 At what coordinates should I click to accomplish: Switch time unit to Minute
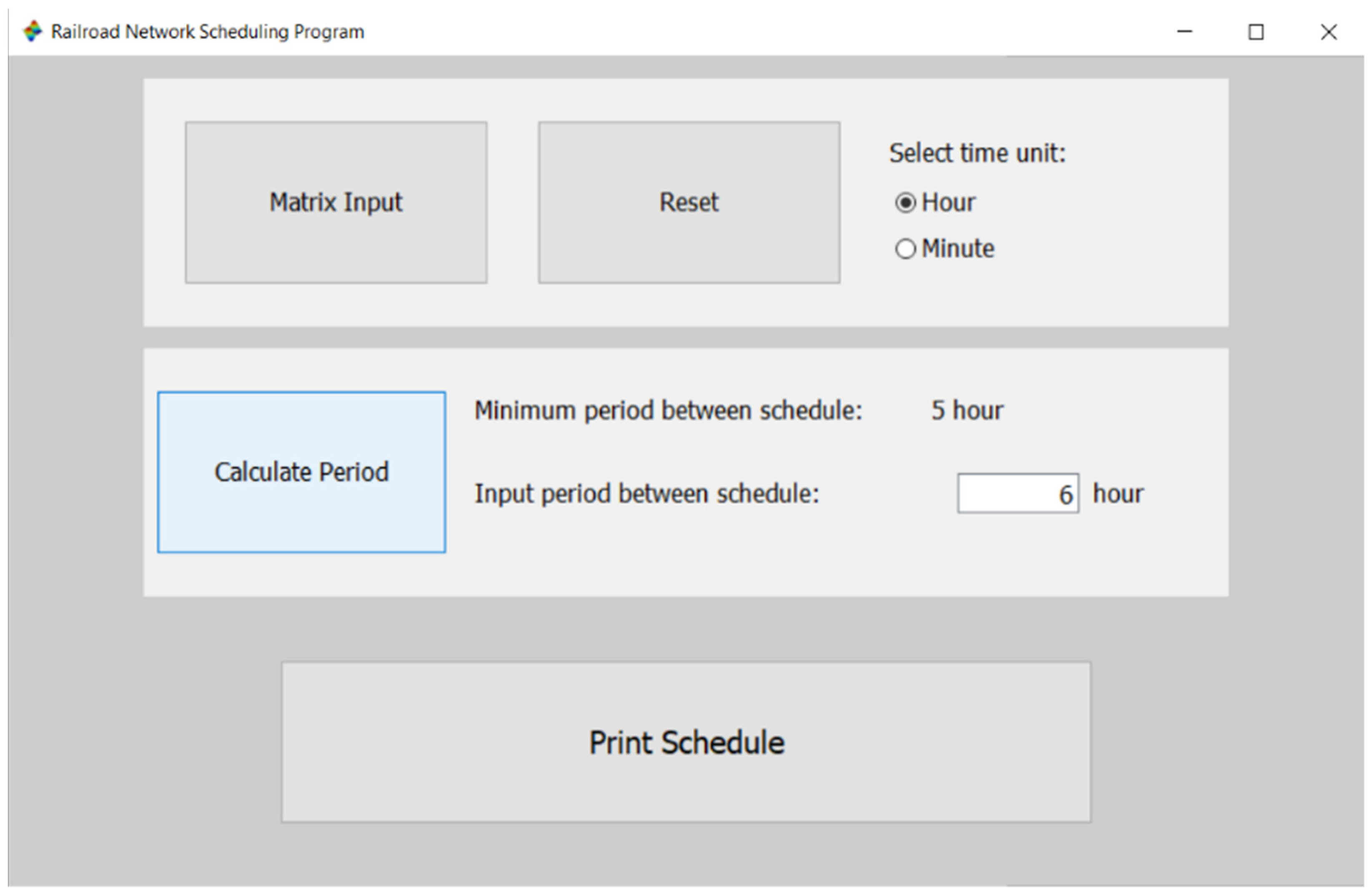point(905,249)
